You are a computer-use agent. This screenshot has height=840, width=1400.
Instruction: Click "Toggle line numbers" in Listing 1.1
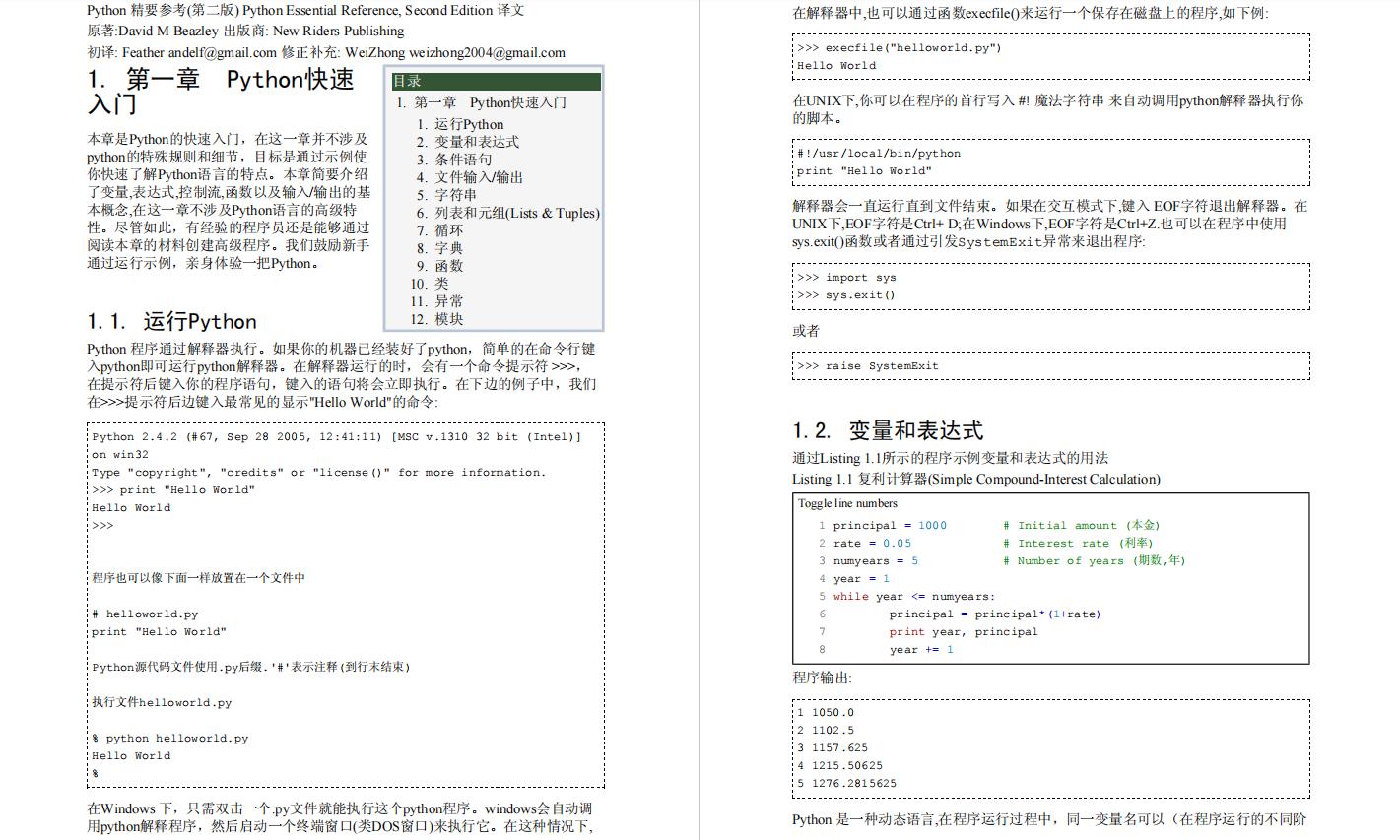[x=845, y=503]
